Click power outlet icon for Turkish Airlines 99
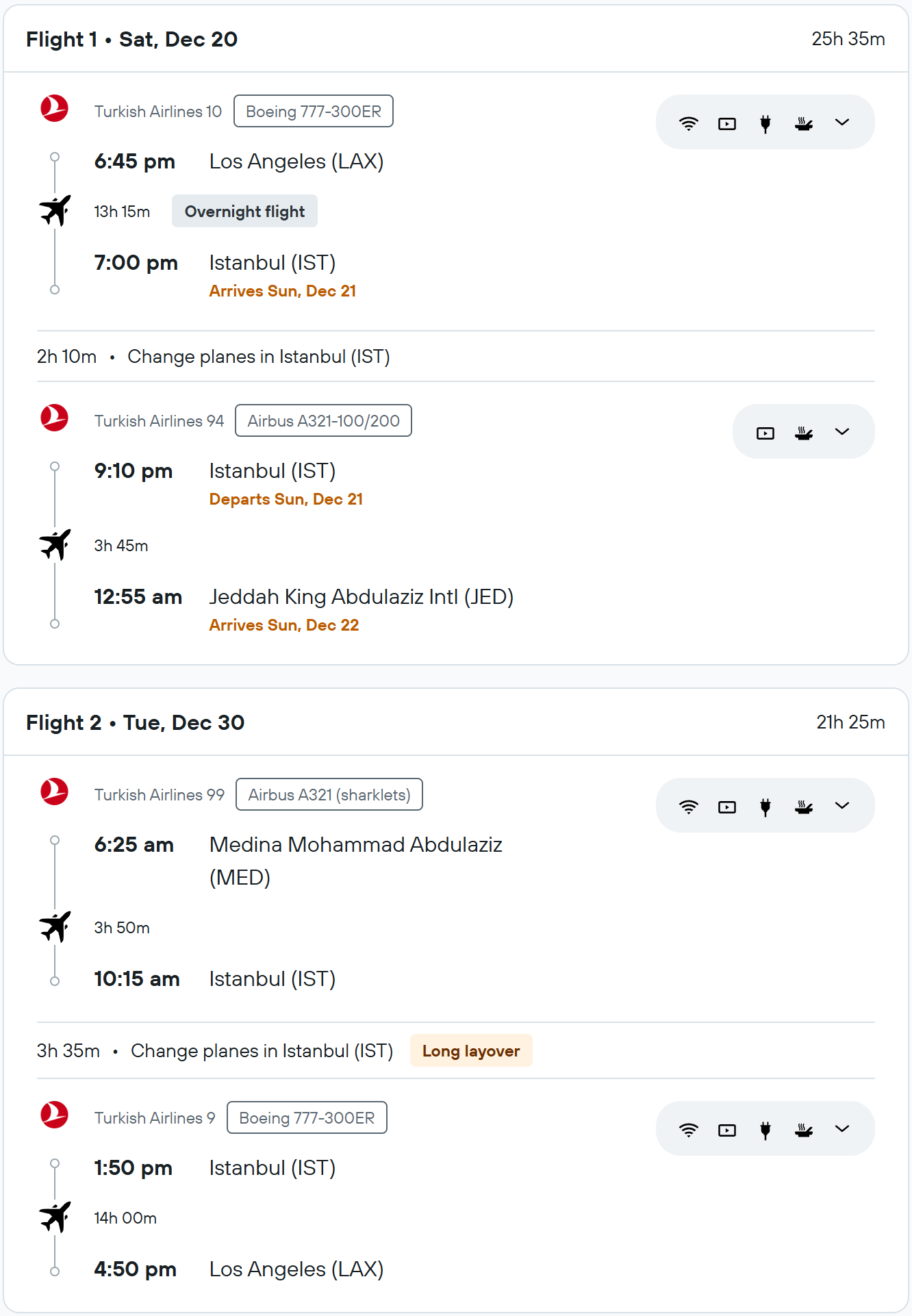Viewport: 912px width, 1316px height. 765,807
